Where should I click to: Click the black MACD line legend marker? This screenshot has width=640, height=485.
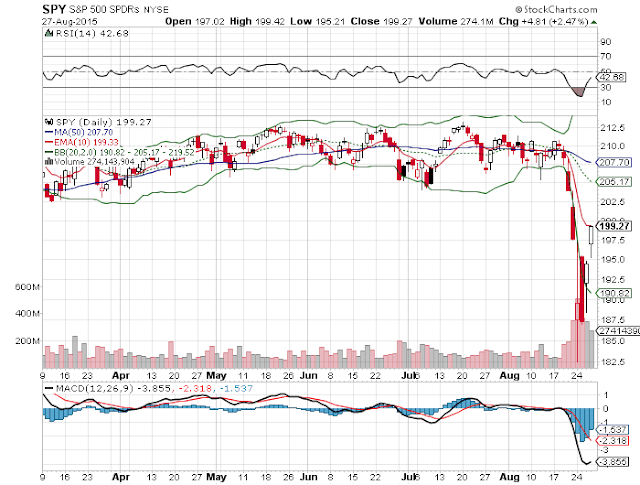tap(49, 388)
